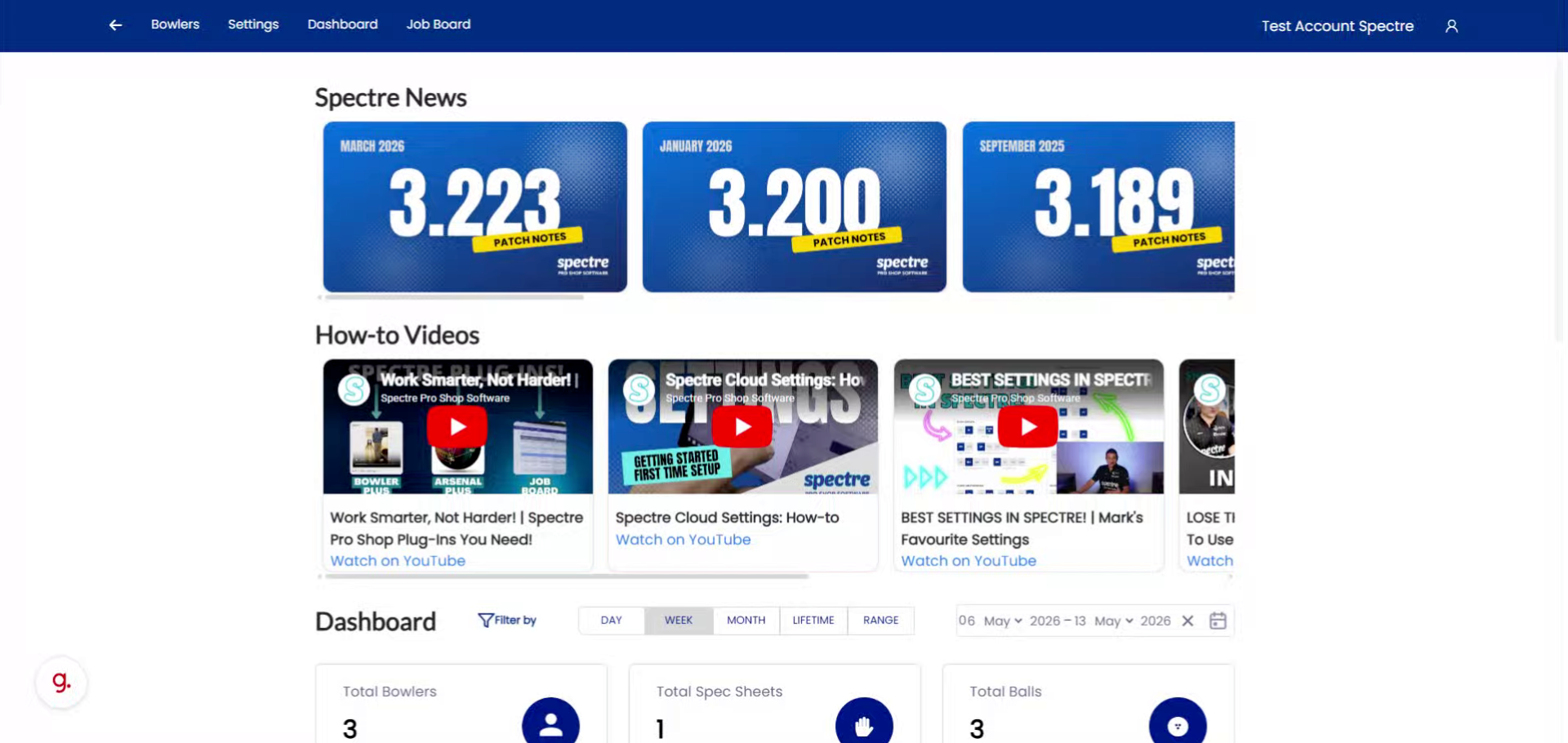Click the Spectre News heading

point(390,98)
